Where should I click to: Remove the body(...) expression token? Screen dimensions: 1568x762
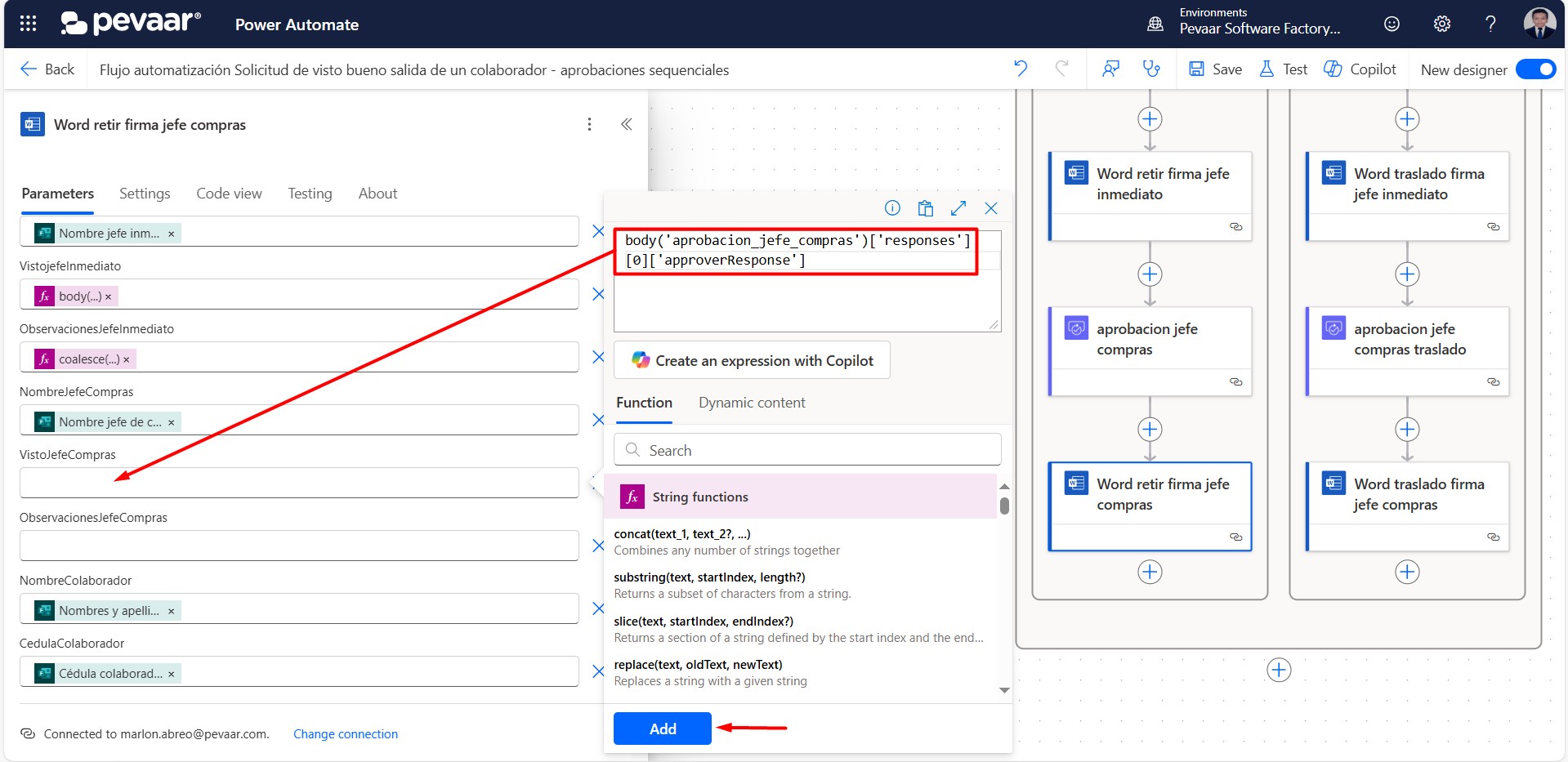point(108,296)
